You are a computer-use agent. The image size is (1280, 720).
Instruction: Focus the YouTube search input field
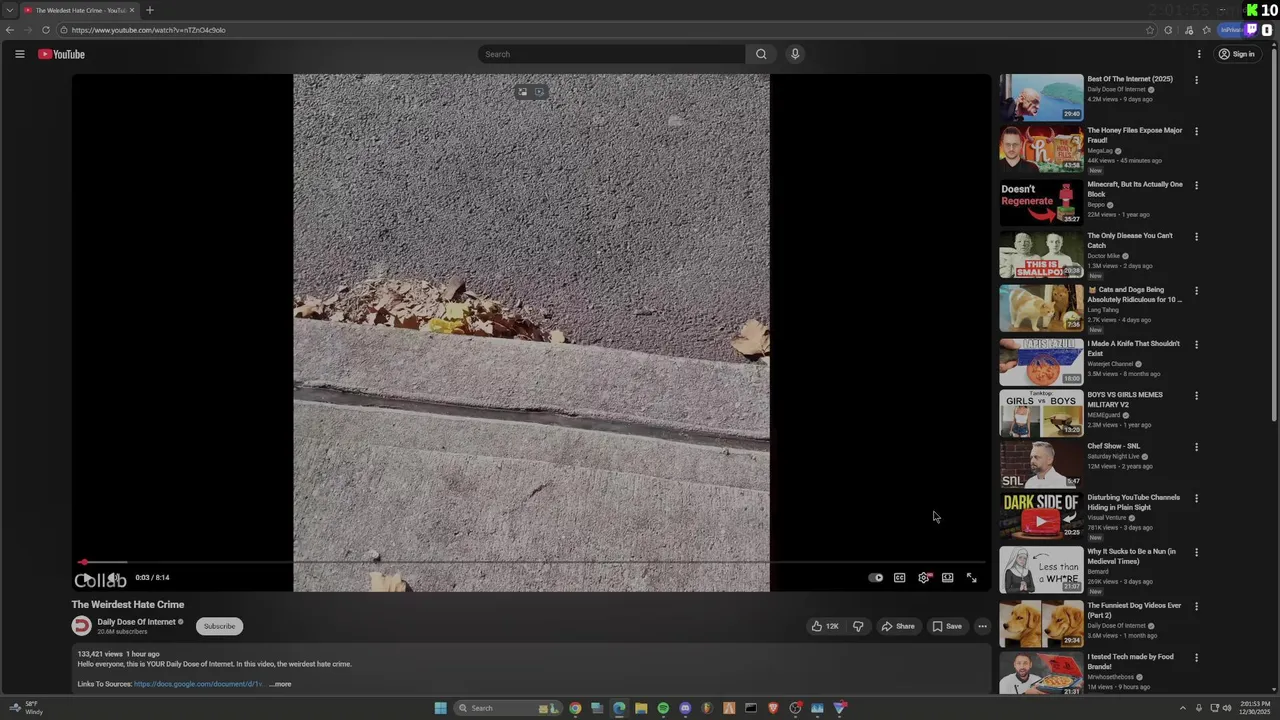click(612, 54)
